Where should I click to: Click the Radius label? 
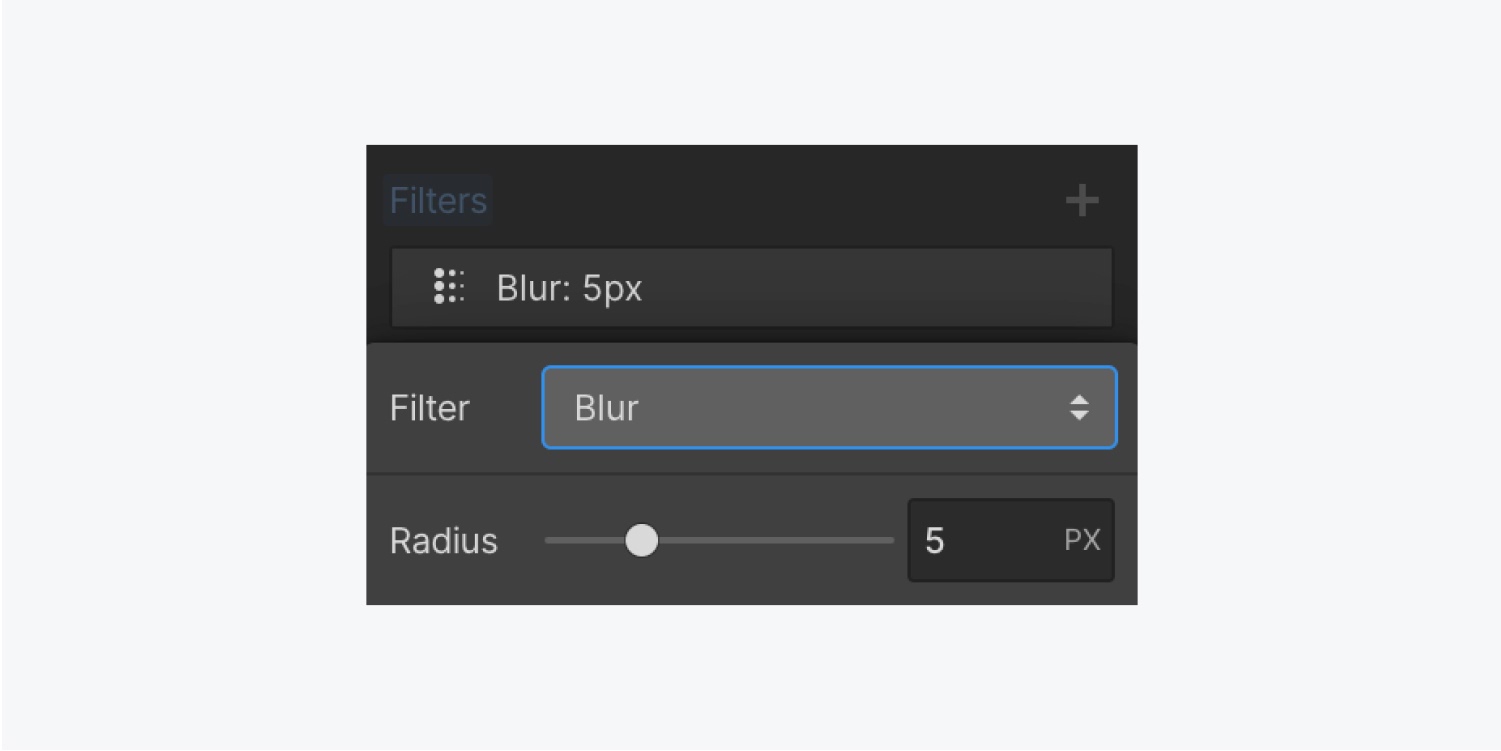[444, 541]
